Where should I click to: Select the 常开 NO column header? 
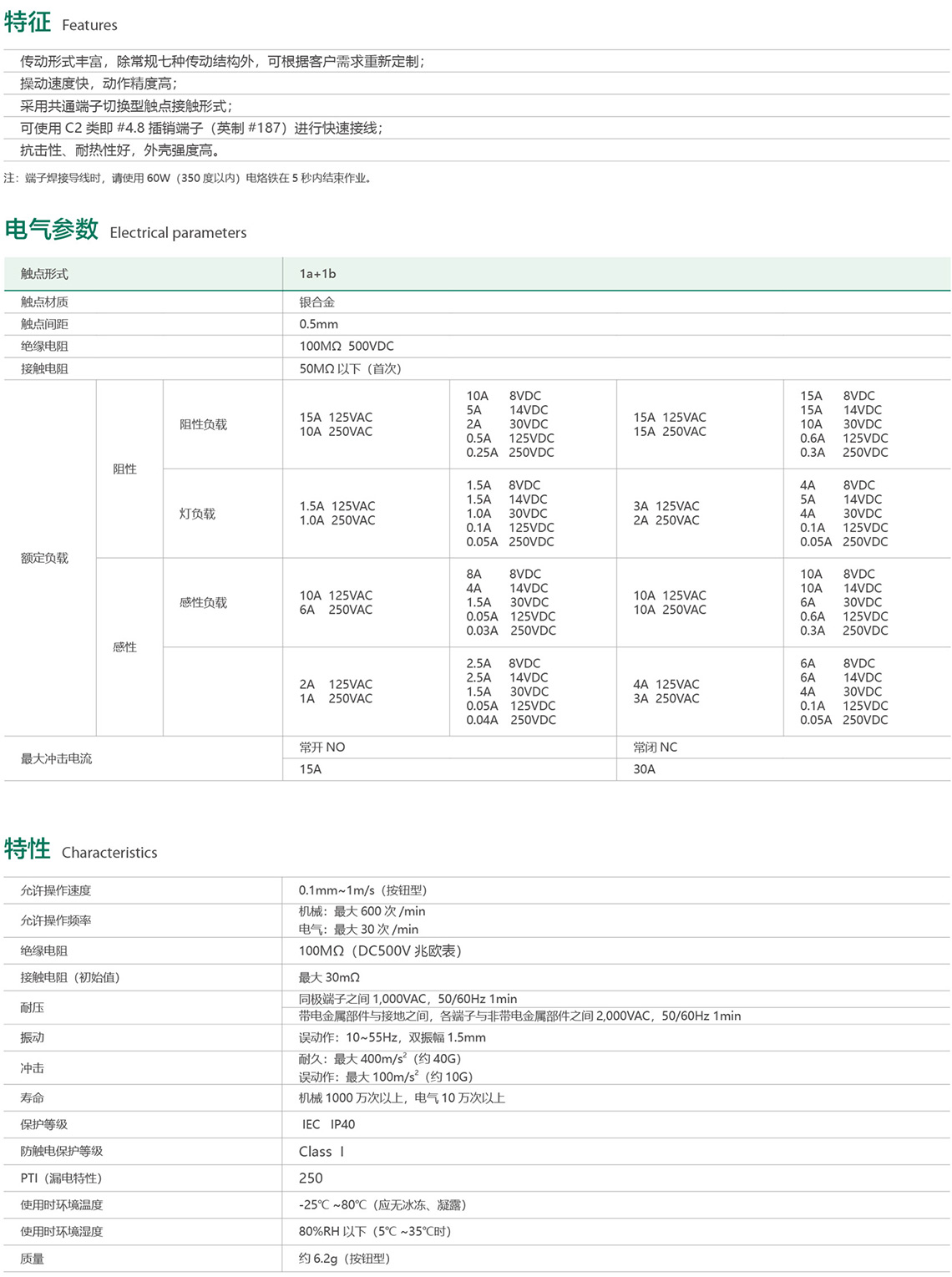[x=322, y=747]
